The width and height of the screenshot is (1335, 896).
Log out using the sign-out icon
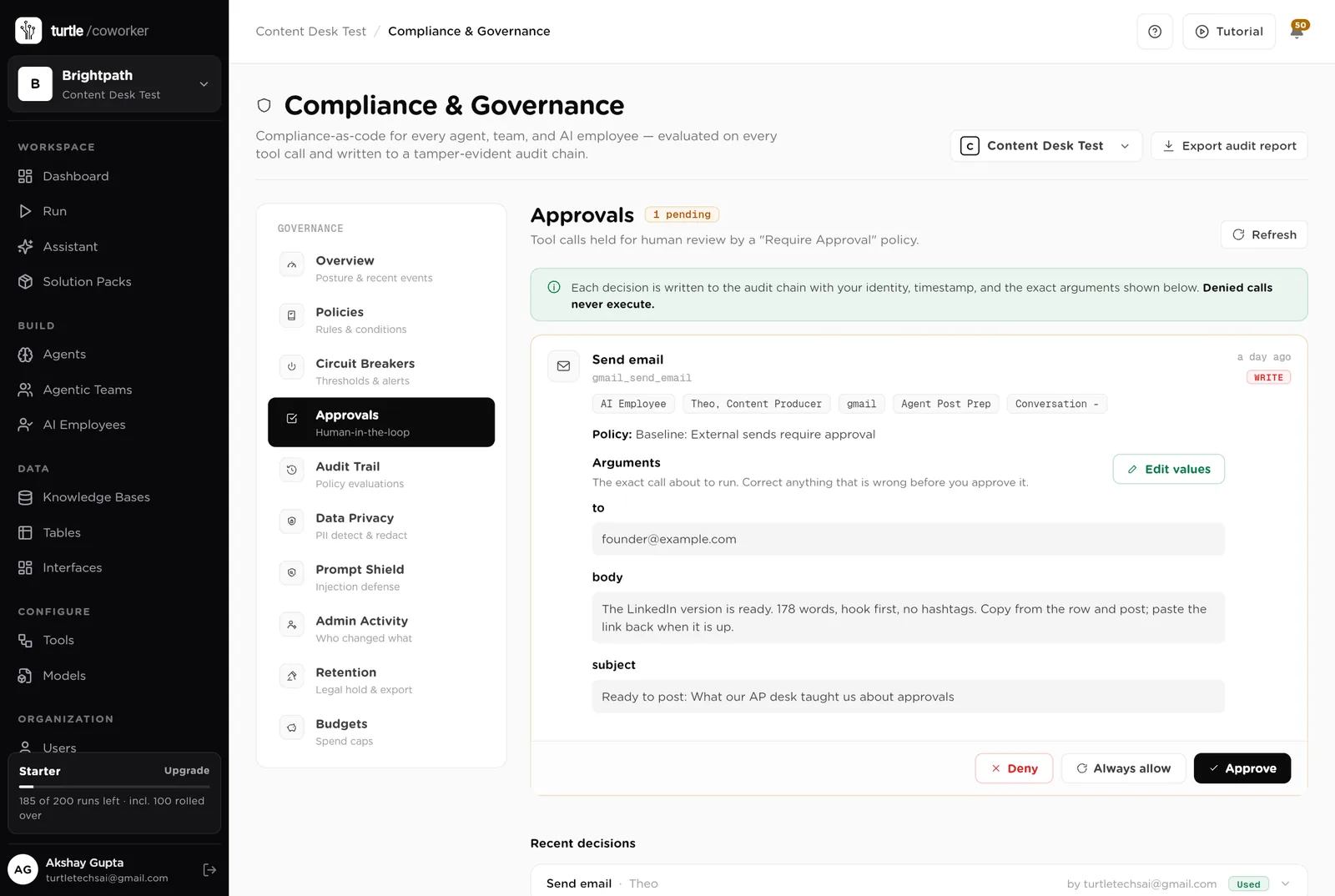coord(209,870)
